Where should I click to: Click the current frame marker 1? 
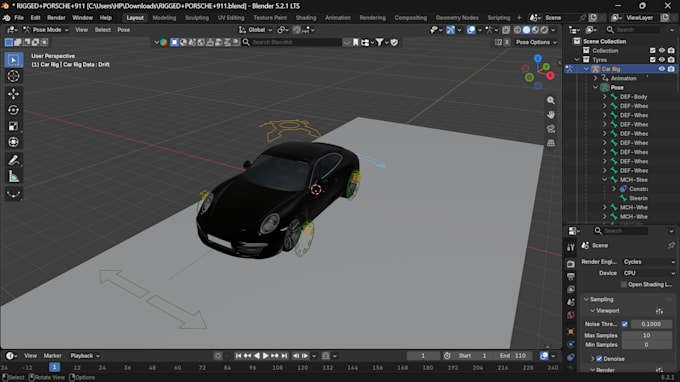pyautogui.click(x=54, y=367)
